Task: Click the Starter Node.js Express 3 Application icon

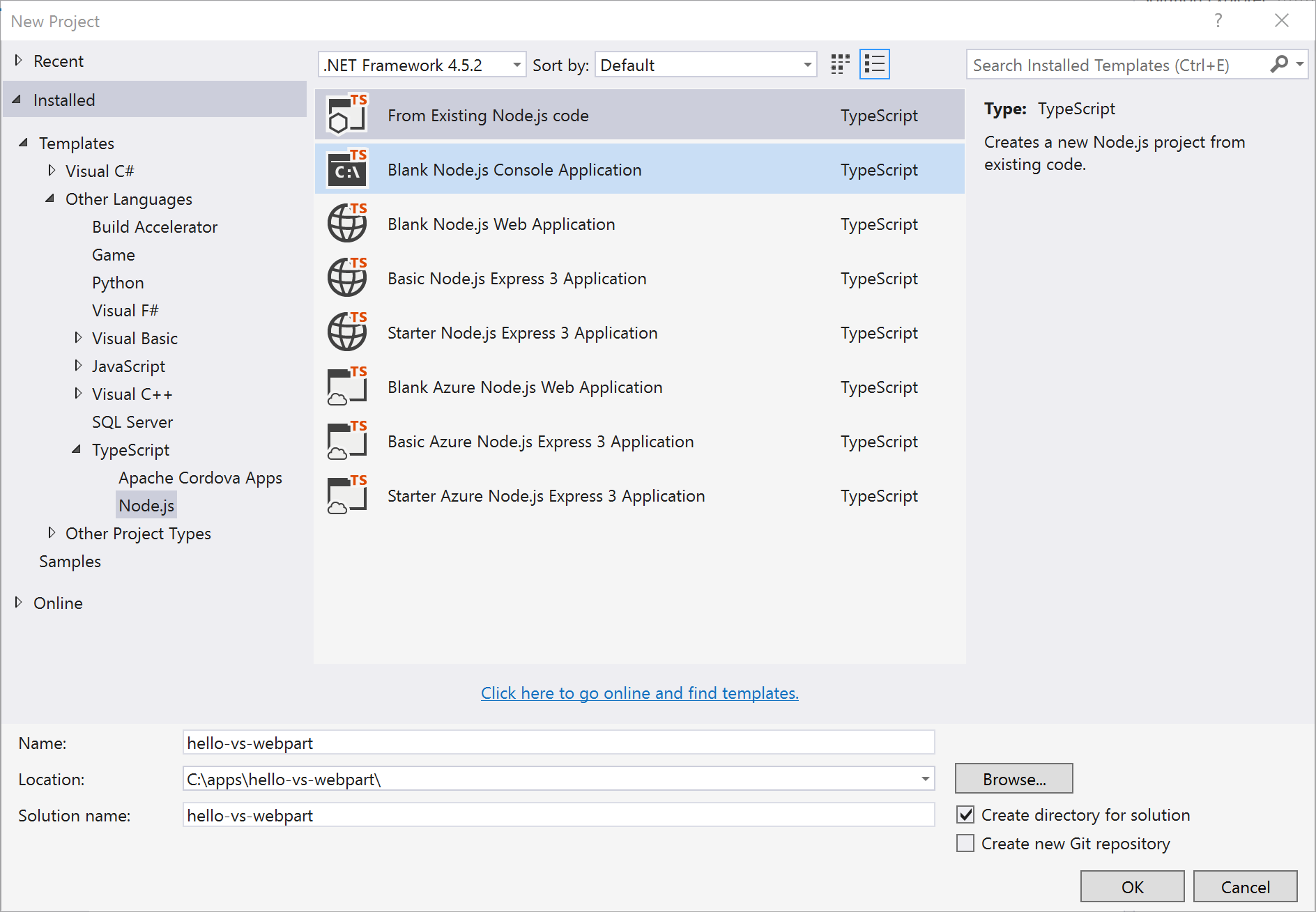Action: (347, 332)
